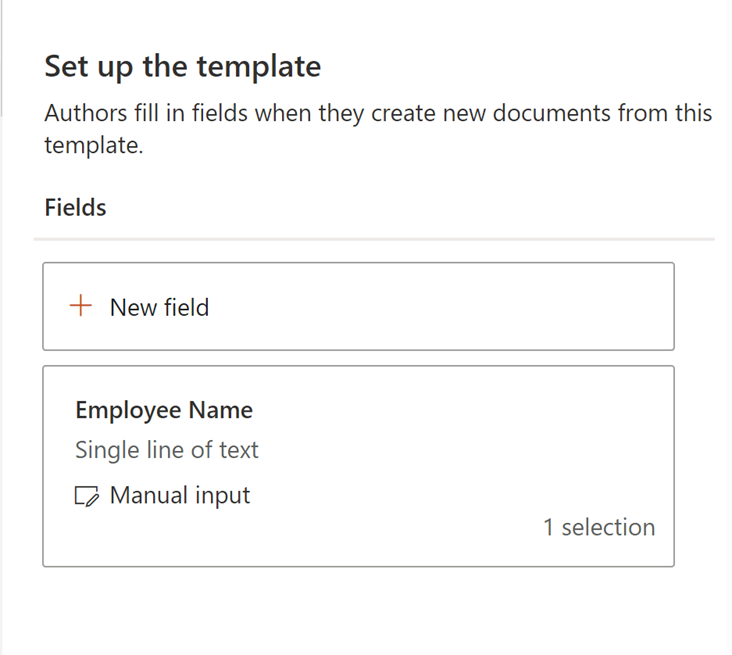Click the divider line under Fields
This screenshot has height=655, width=732.
pos(374,239)
